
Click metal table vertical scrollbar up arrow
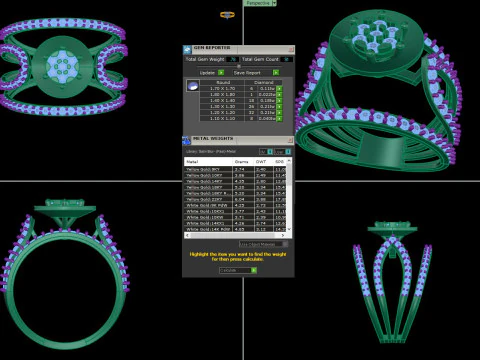(289, 161)
